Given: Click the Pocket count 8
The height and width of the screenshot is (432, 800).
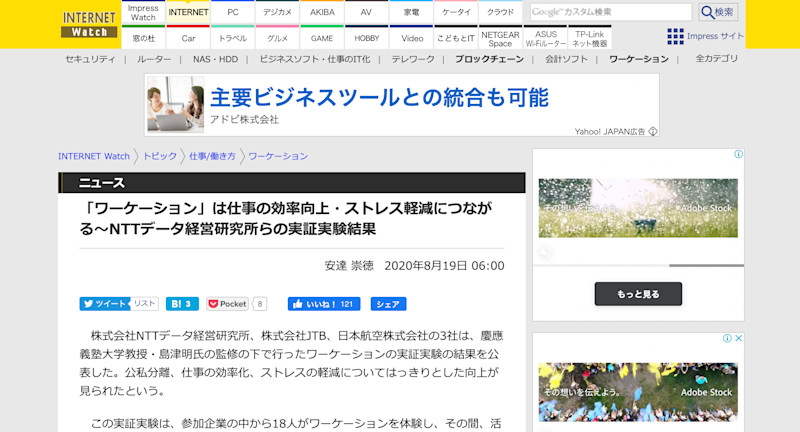Looking at the screenshot, I should [260, 304].
